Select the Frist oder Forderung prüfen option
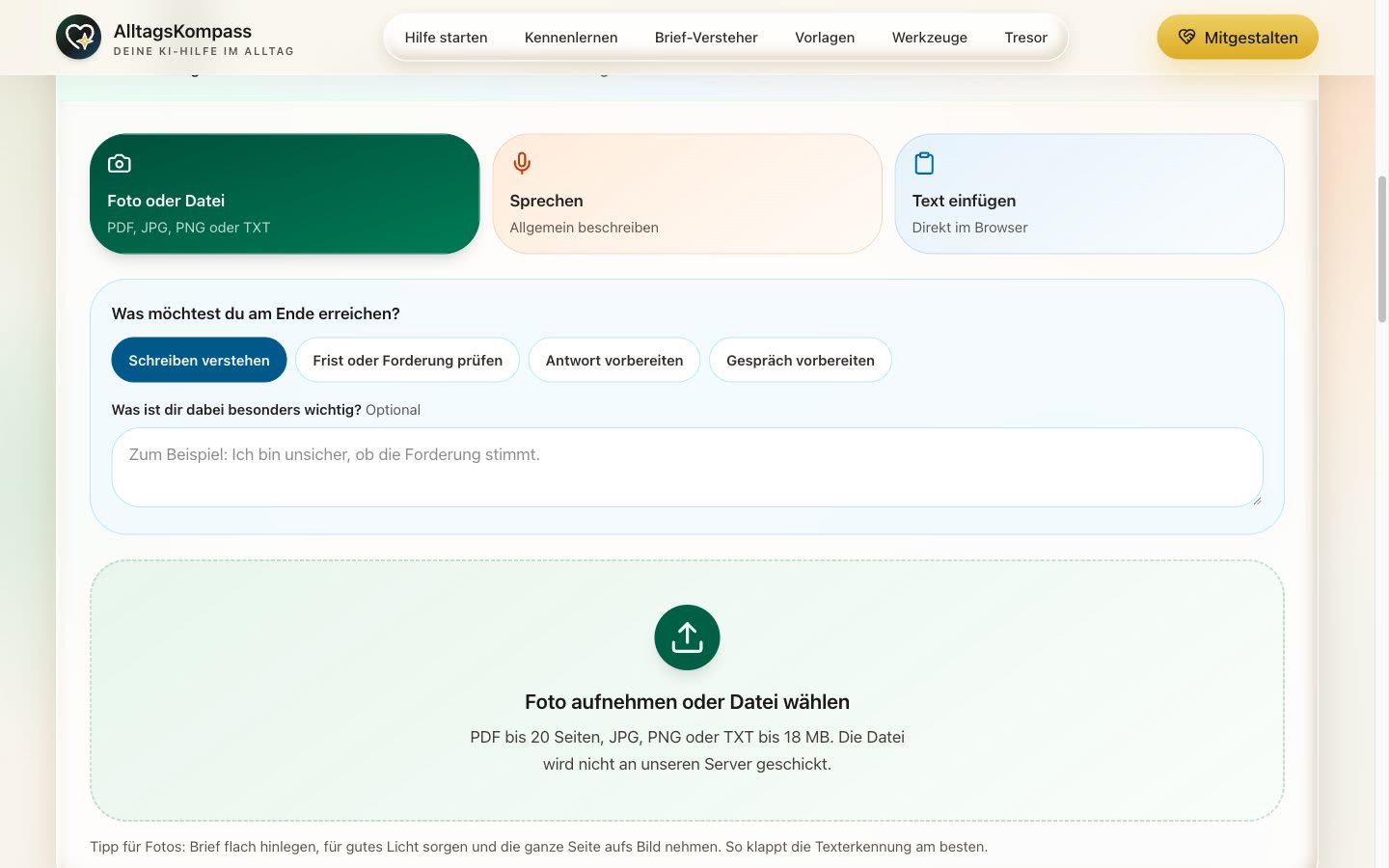The width and height of the screenshot is (1389, 868). tap(407, 360)
